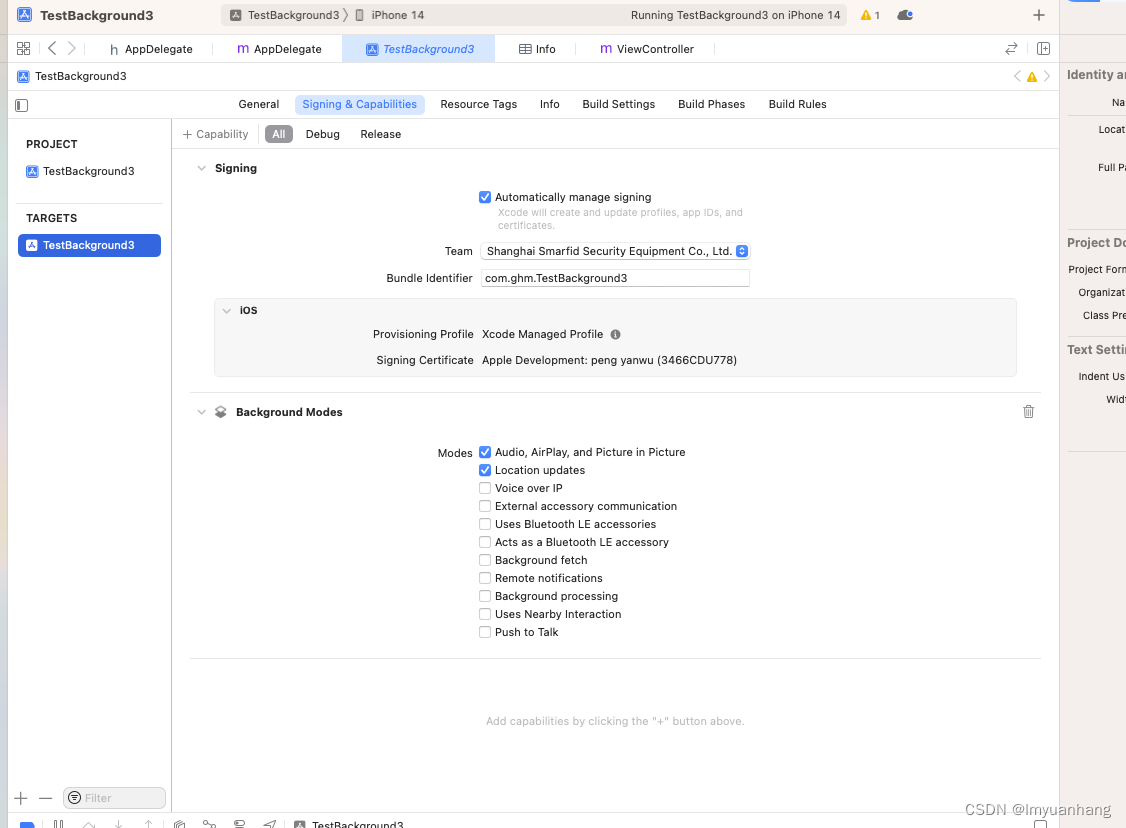1126x828 pixels.
Task: Click the plus Library button top right
Action: 1038,15
